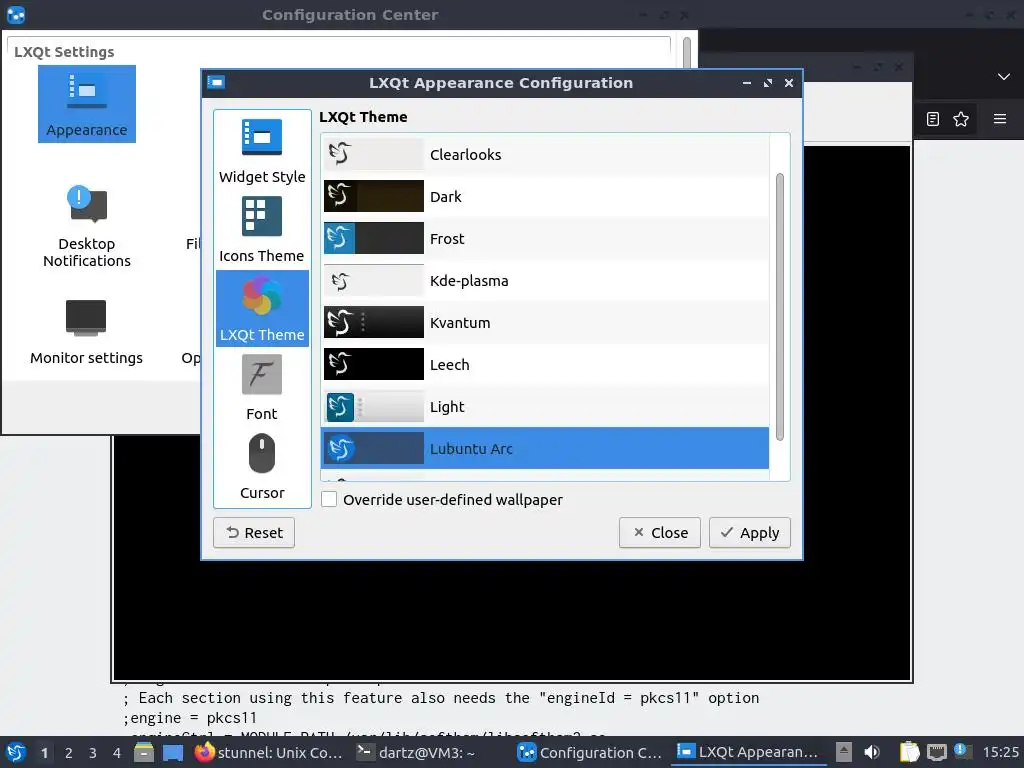The height and width of the screenshot is (768, 1024).
Task: Switch to LXQt Appearance taskbar entry
Action: 748,752
